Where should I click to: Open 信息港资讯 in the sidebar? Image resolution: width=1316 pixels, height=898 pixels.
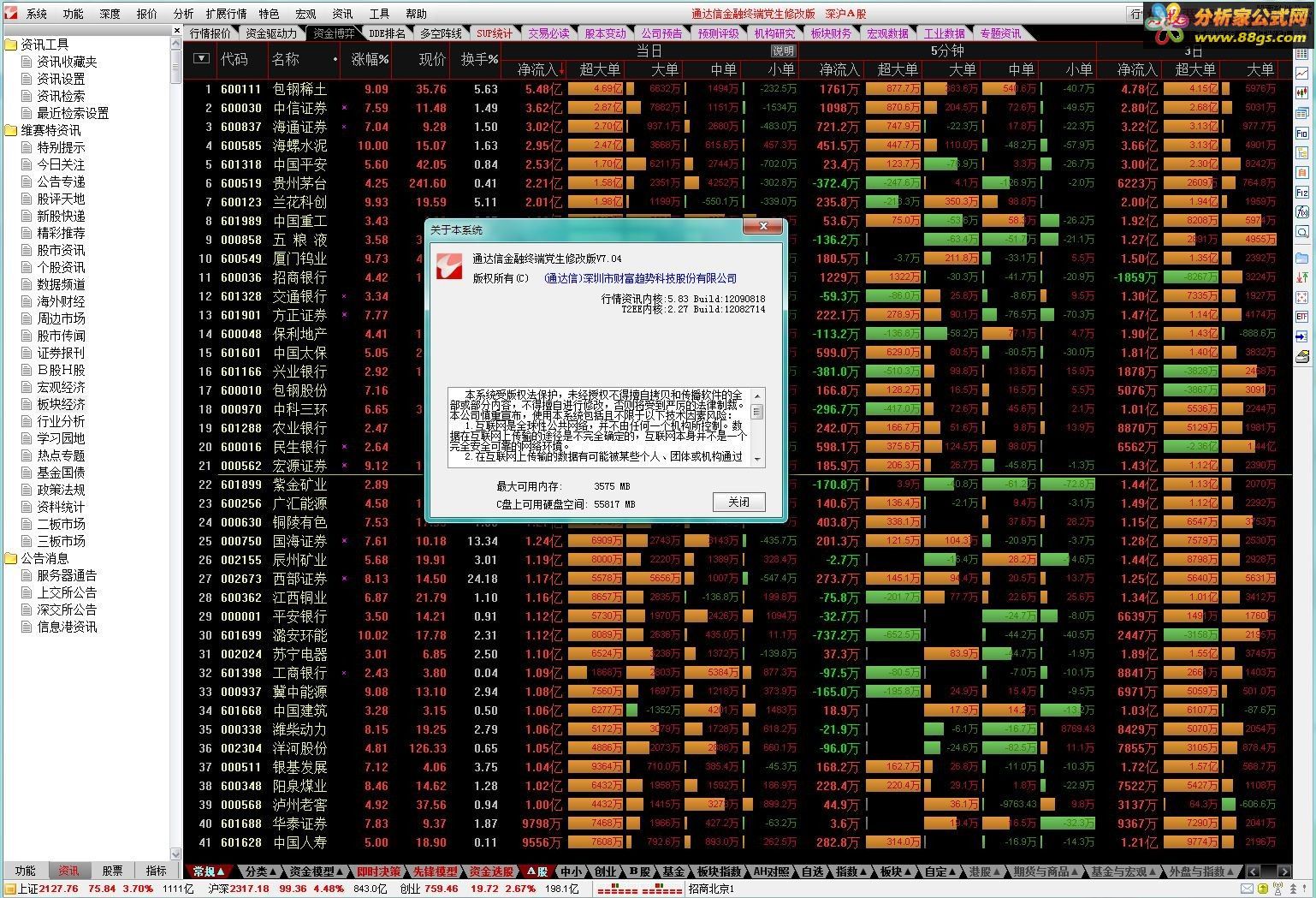pos(66,627)
